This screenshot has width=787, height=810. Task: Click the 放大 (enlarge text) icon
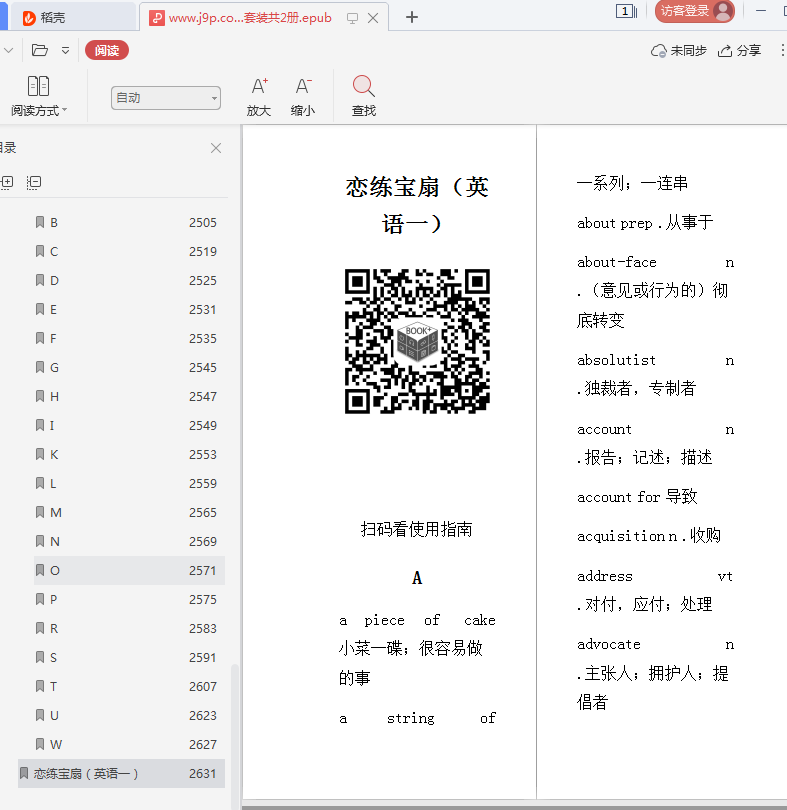pos(259,88)
